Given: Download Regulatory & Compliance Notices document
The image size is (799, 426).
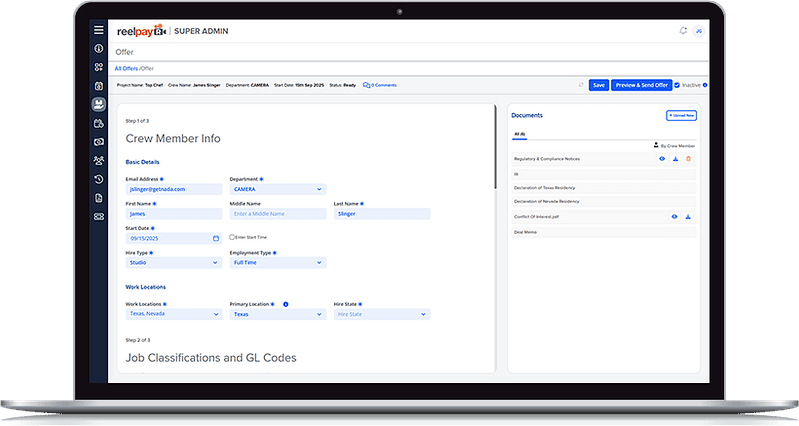Looking at the screenshot, I should [x=675, y=159].
